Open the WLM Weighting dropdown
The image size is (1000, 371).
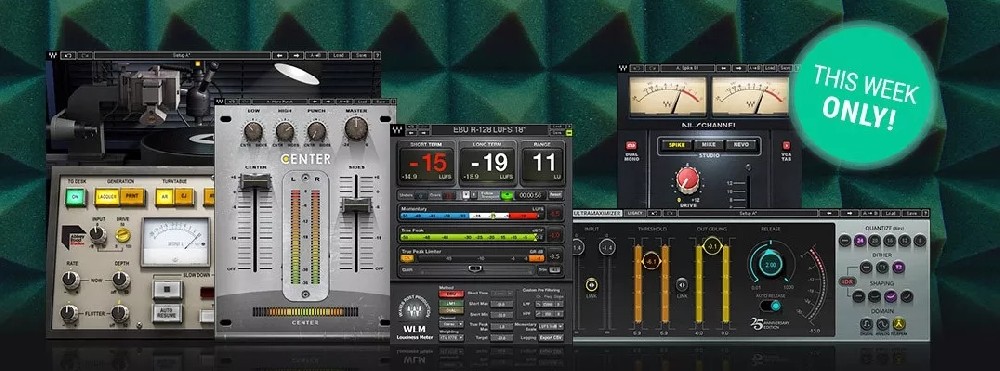pos(451,337)
